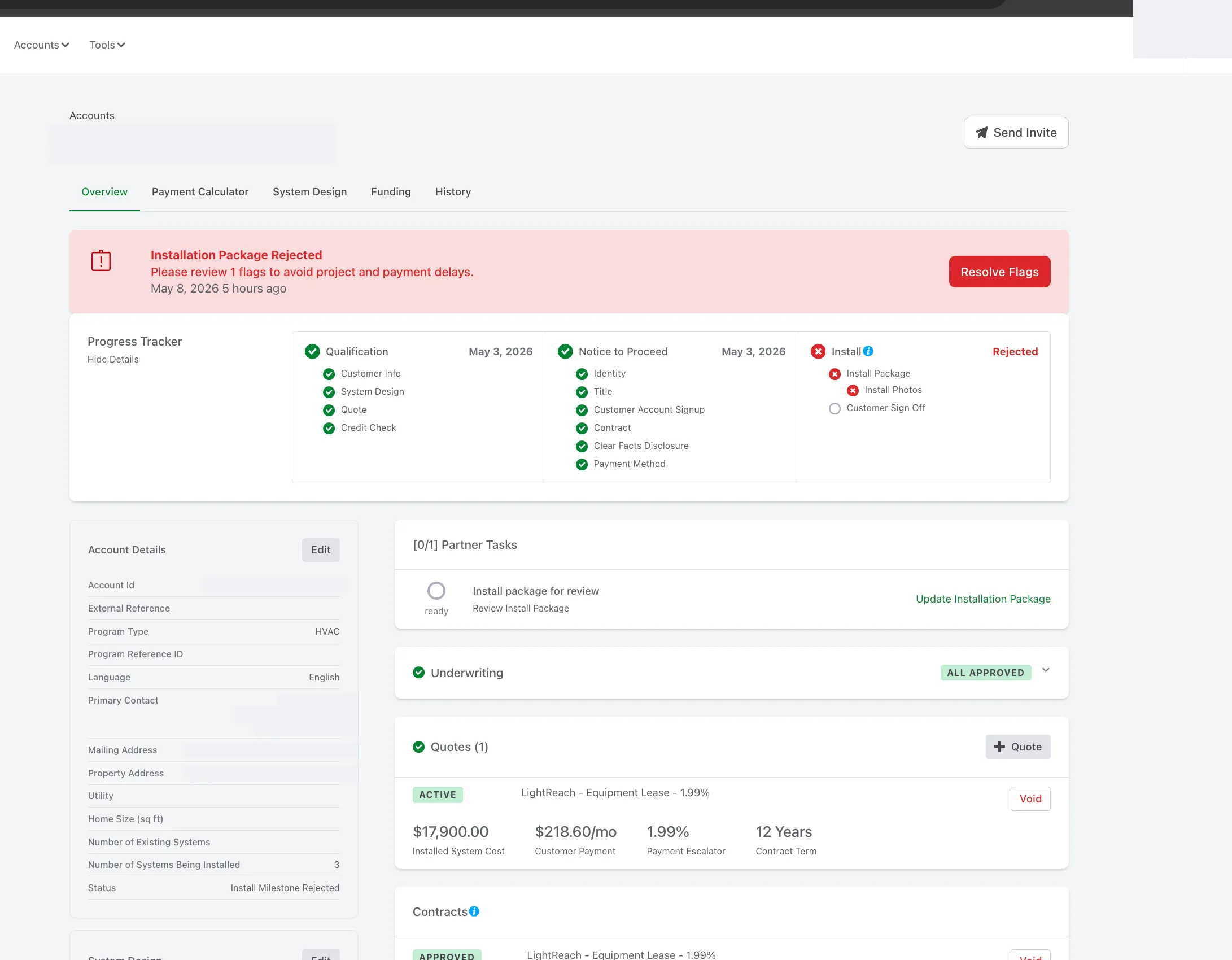The image size is (1232, 960).
Task: Click the English language value
Action: tap(324, 677)
